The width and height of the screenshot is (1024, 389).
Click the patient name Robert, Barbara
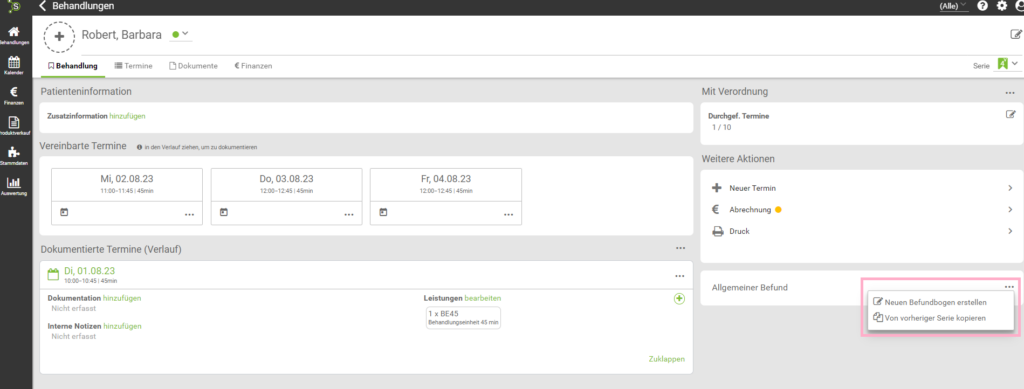[x=121, y=35]
